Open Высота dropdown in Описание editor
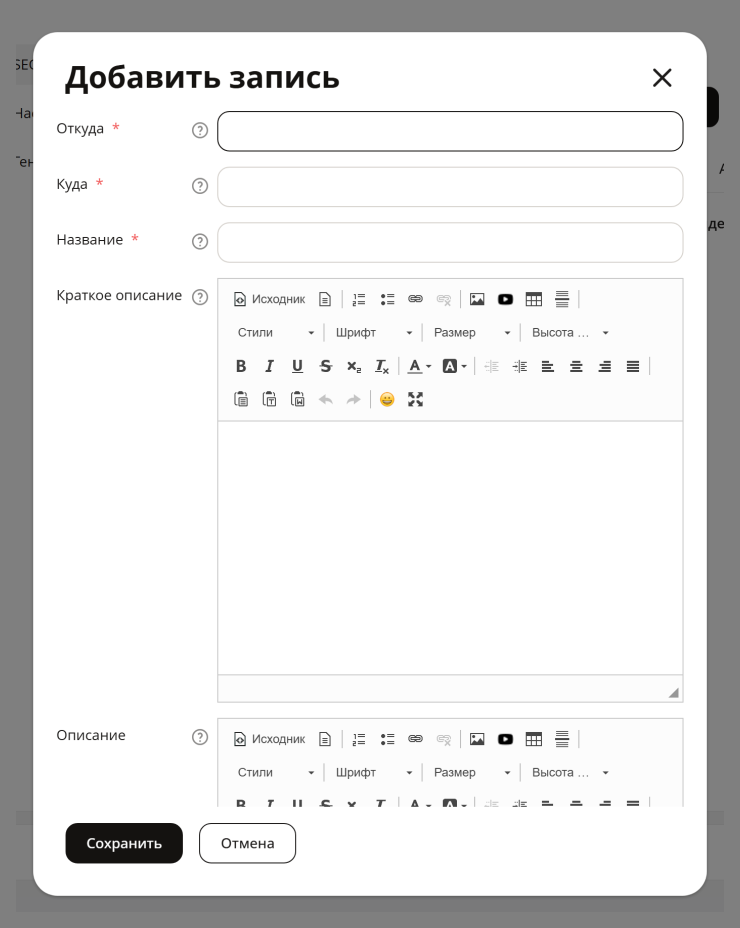This screenshot has height=928, width=740. 570,772
